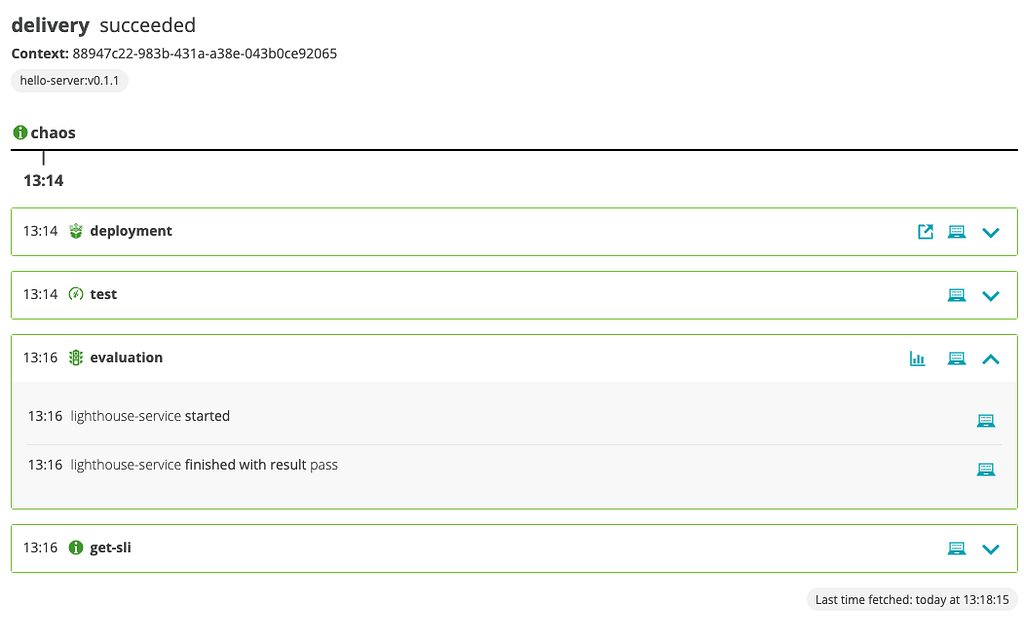Click the green chaos stage info icon
The height and width of the screenshot is (640, 1024).
pyautogui.click(x=20, y=133)
